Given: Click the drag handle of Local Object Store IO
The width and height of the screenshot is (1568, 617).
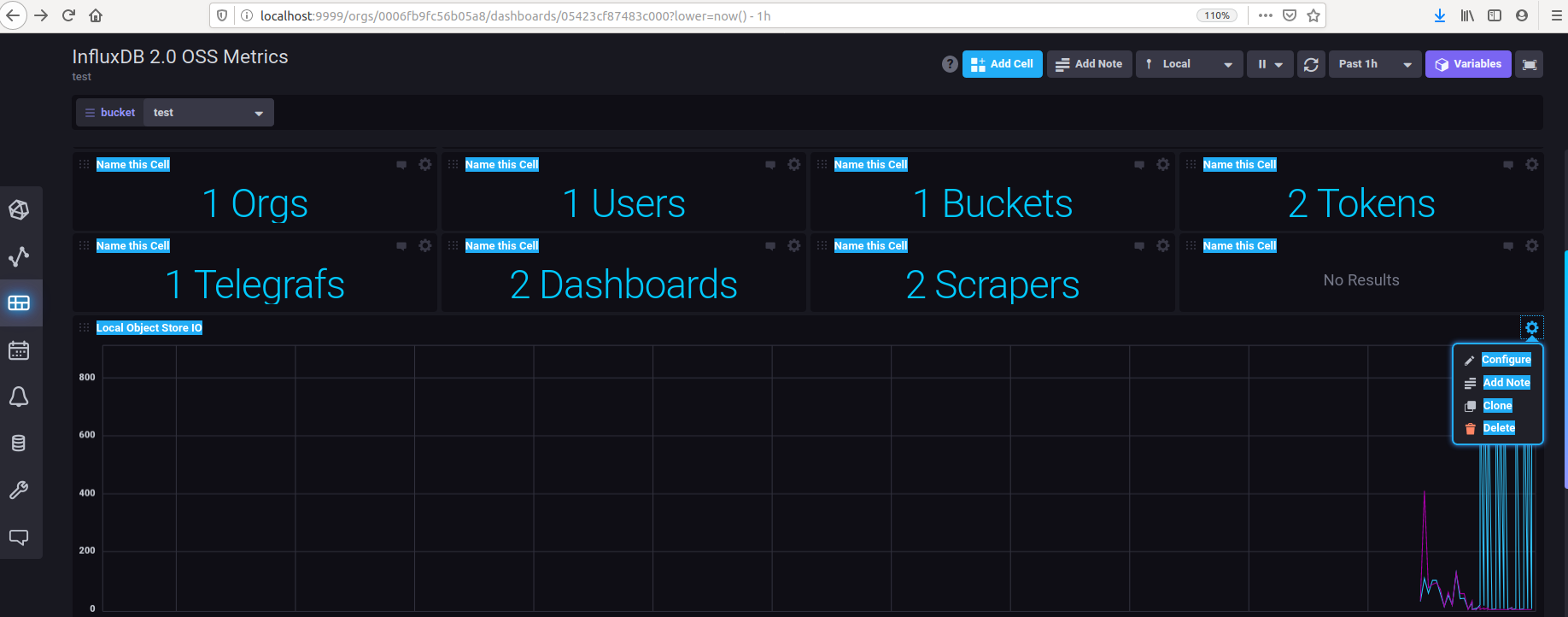Looking at the screenshot, I should [x=84, y=327].
